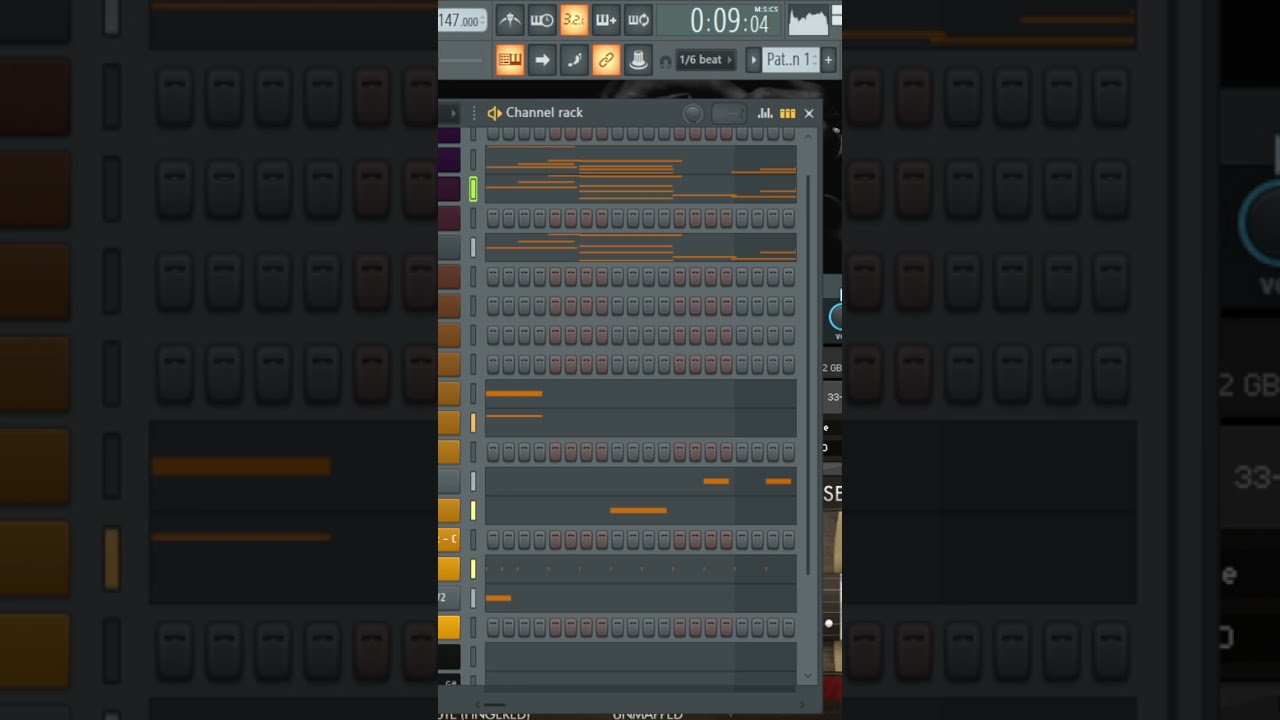This screenshot has width=1280, height=720.
Task: Click the 0:09:04 time display
Action: click(729, 20)
